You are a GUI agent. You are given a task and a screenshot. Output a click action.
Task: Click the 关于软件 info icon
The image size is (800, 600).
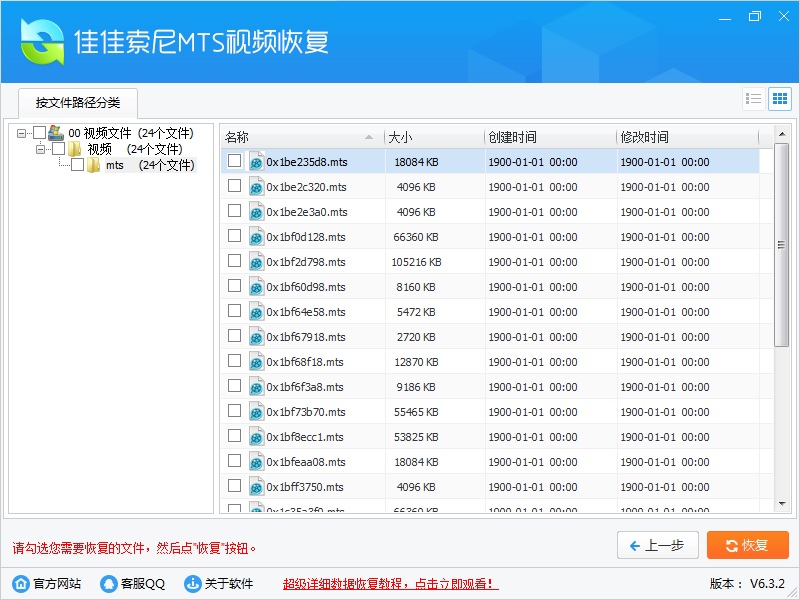193,584
